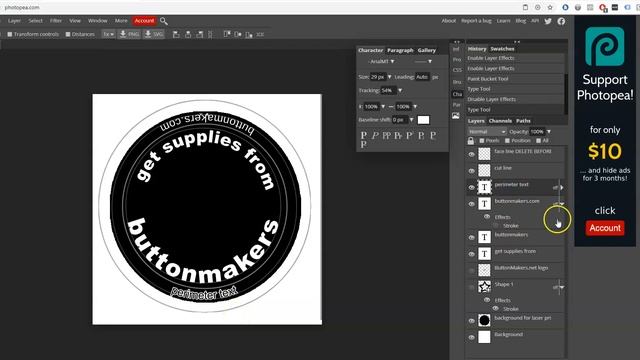The height and width of the screenshot is (360, 640).
Task: Click the font Size input field
Action: coord(378,77)
